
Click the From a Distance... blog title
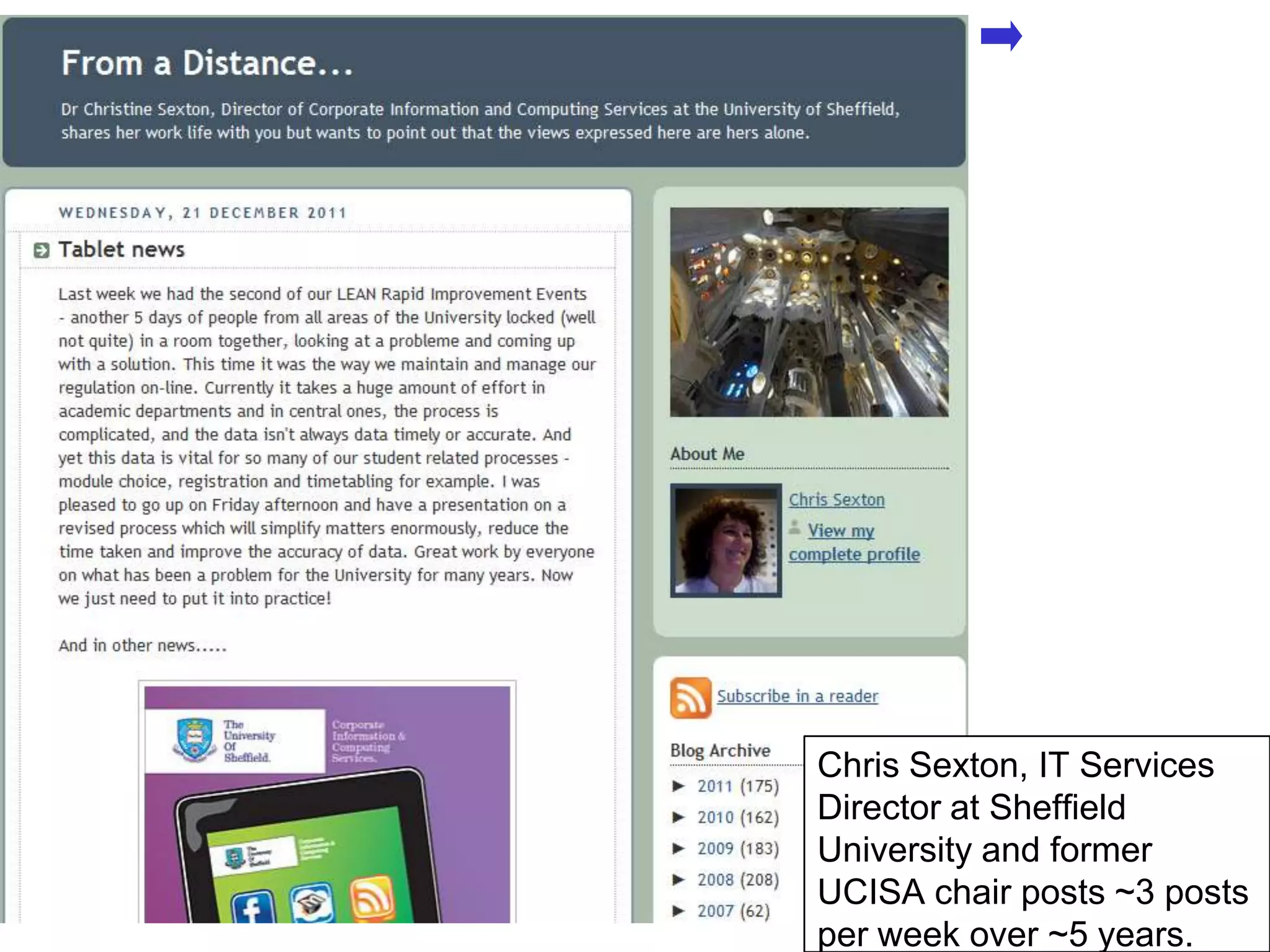coord(207,63)
